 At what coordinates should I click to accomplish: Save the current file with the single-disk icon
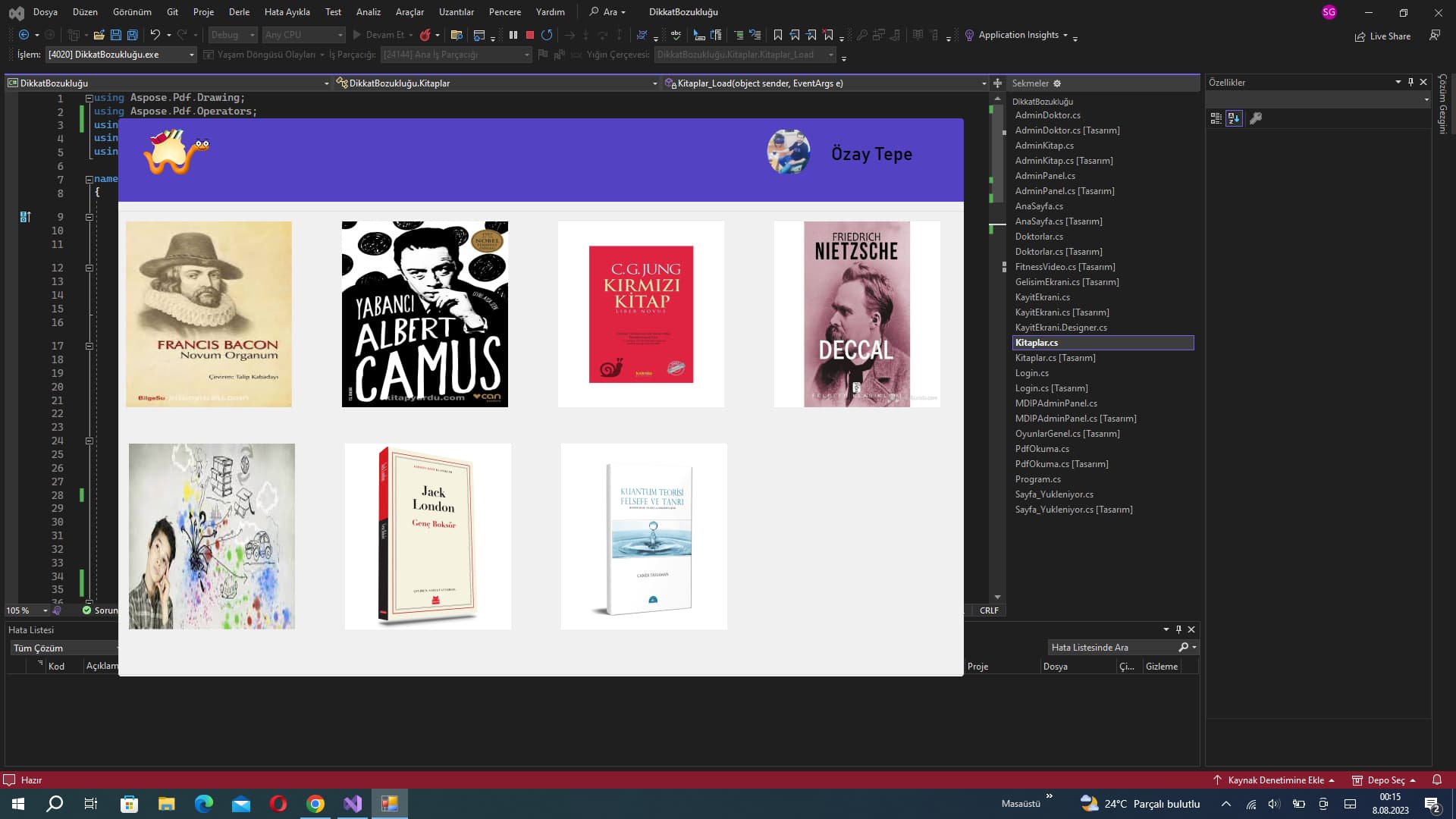tap(116, 35)
